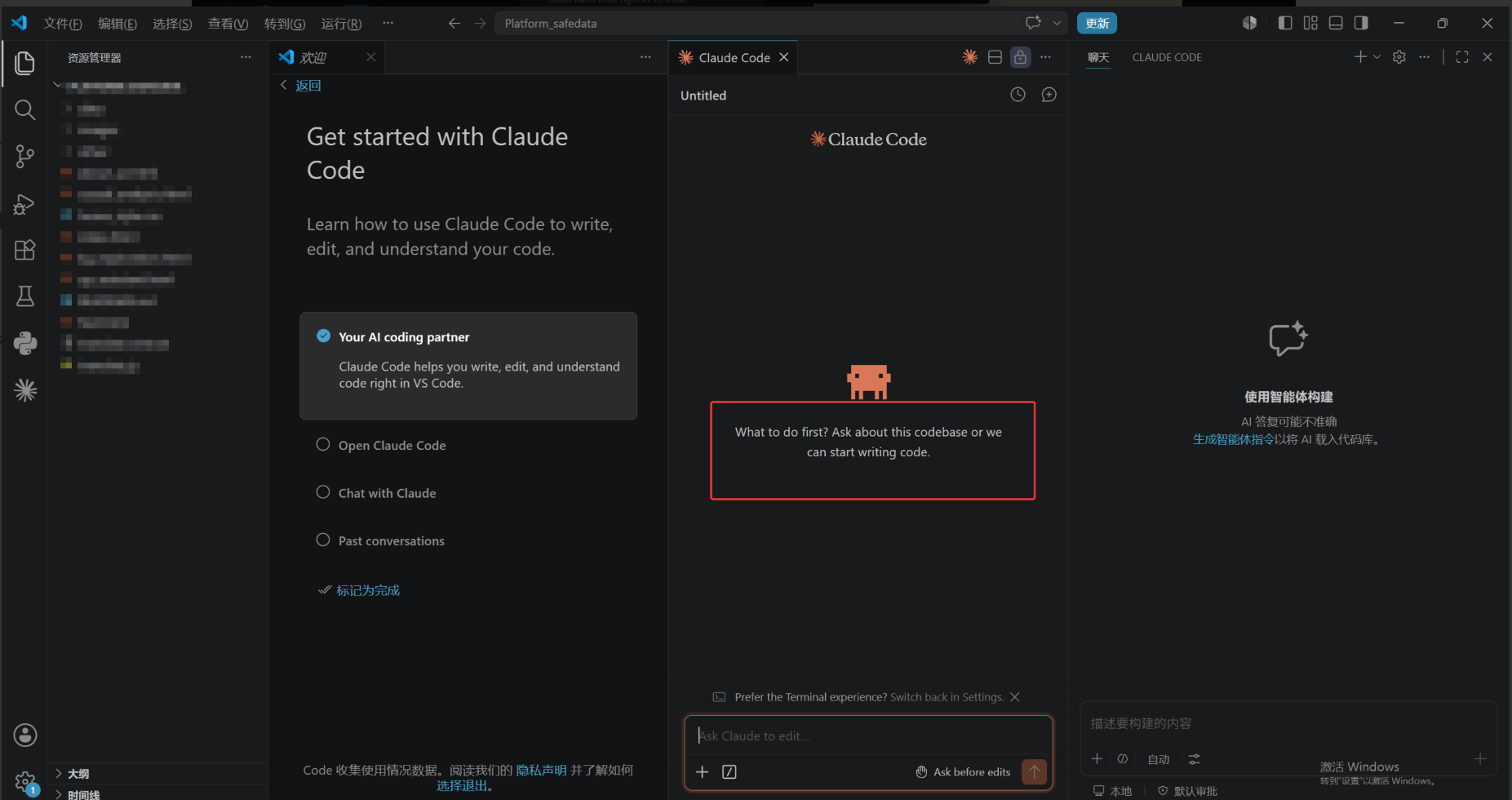The width and height of the screenshot is (1512, 800).
Task: Open the new chat dropdown arrow
Action: (1377, 57)
